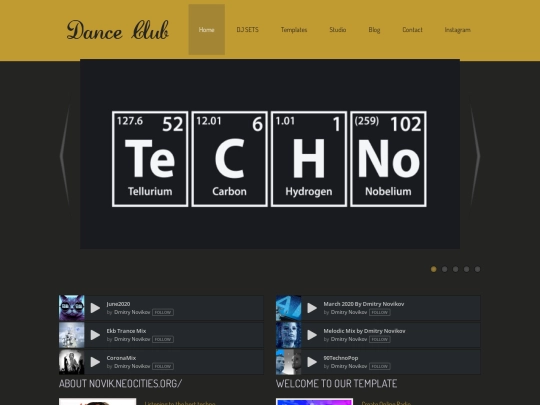Click the 90TechnoPop cover thumbnail
The image size is (540, 405).
point(289,362)
